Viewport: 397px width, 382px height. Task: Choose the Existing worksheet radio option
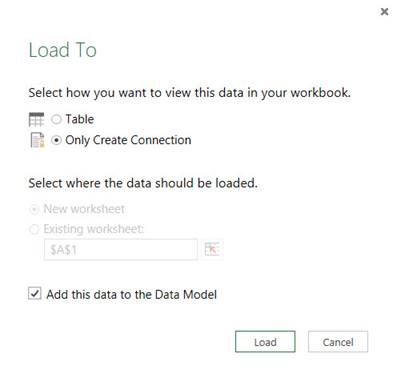click(x=34, y=229)
